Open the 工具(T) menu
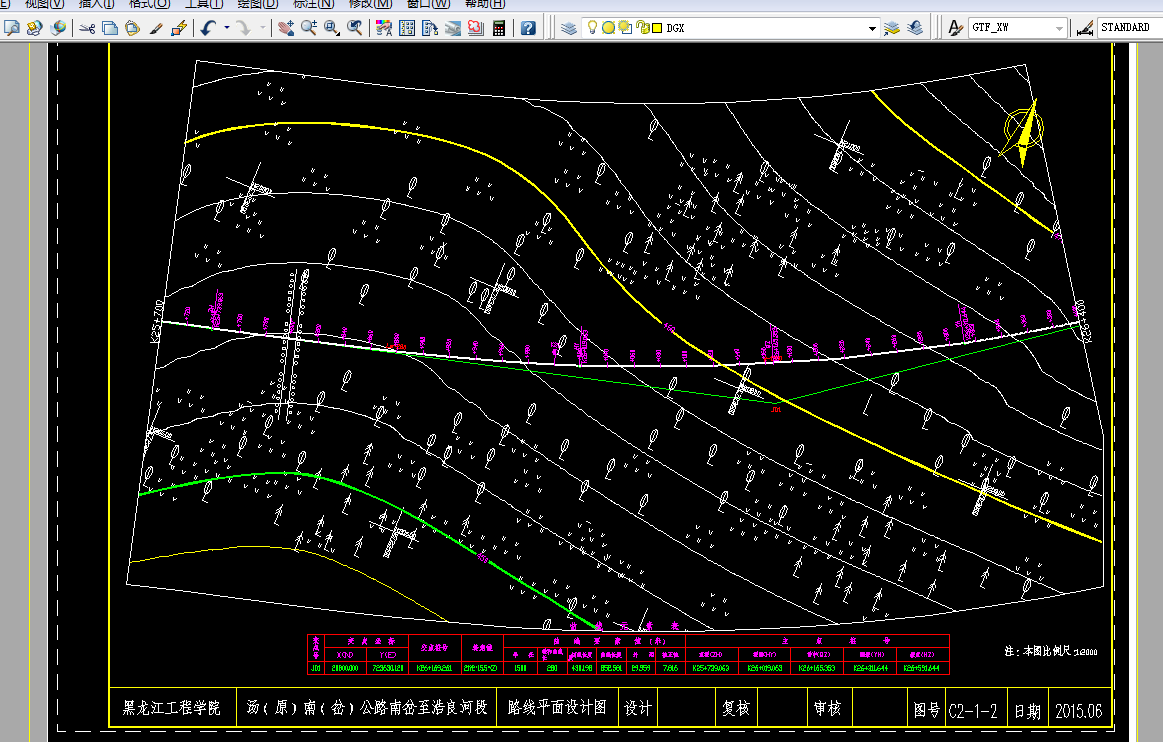 (203, 4)
